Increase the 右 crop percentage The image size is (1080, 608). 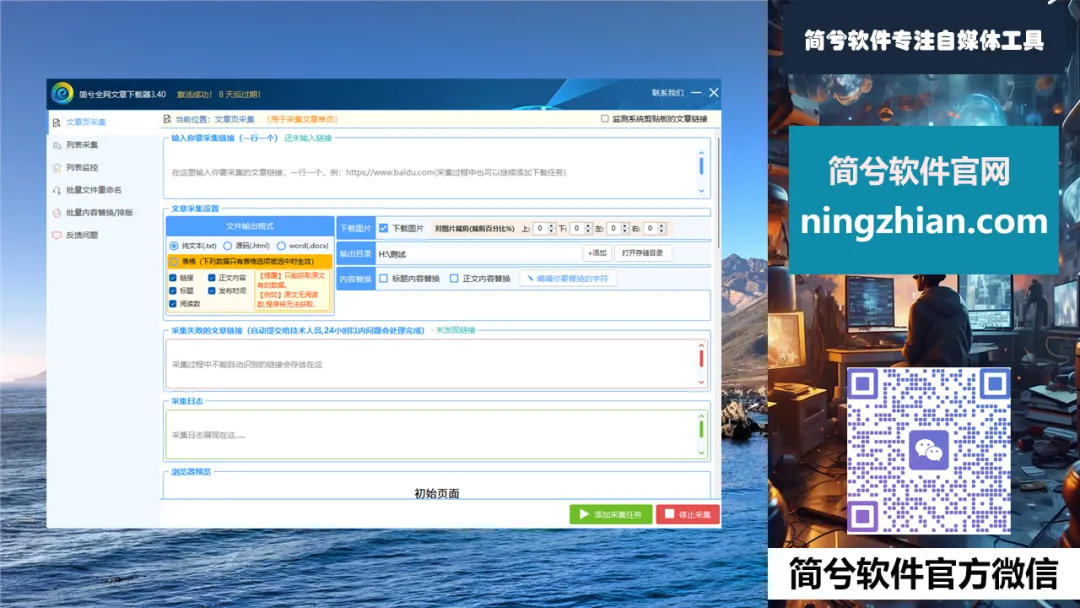click(662, 225)
